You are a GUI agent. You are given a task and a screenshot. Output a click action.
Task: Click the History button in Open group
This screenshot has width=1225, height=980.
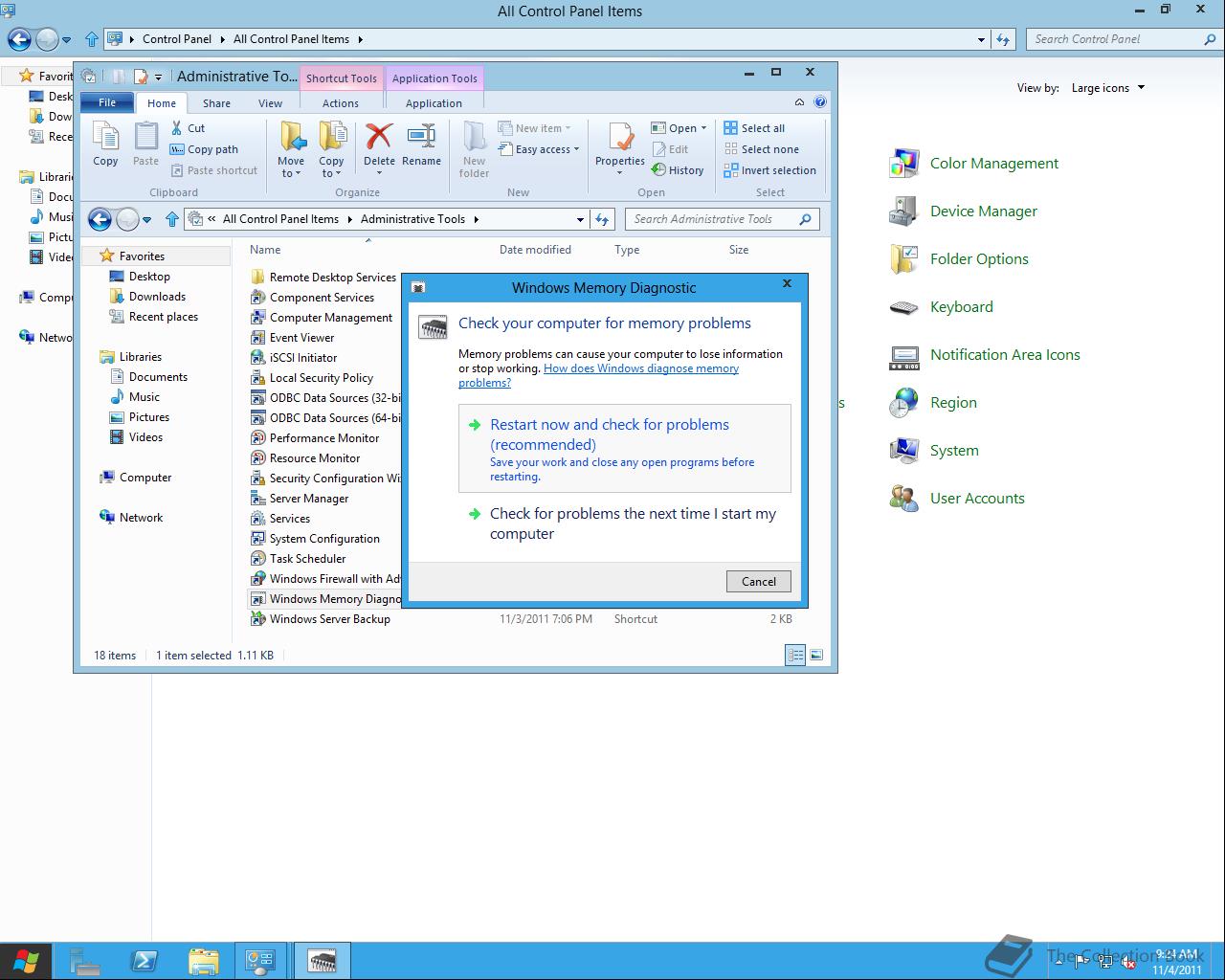[678, 170]
